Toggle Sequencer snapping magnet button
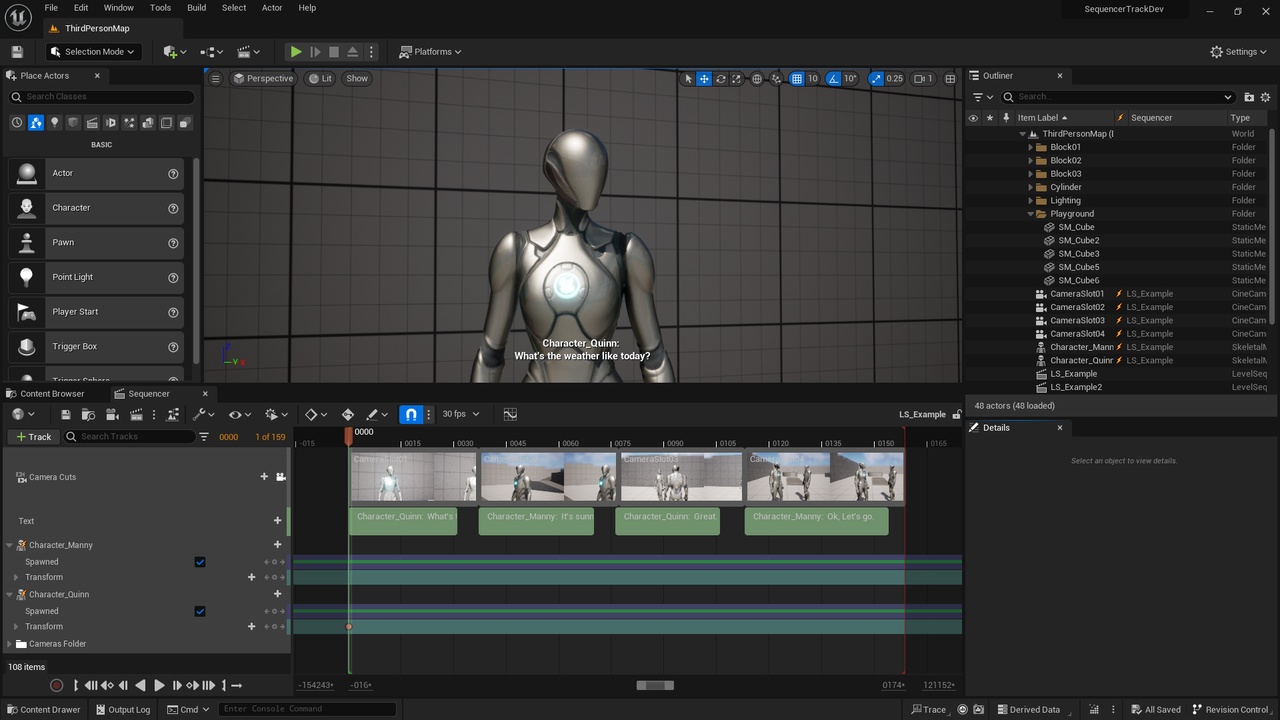The image size is (1280, 720). tap(410, 414)
